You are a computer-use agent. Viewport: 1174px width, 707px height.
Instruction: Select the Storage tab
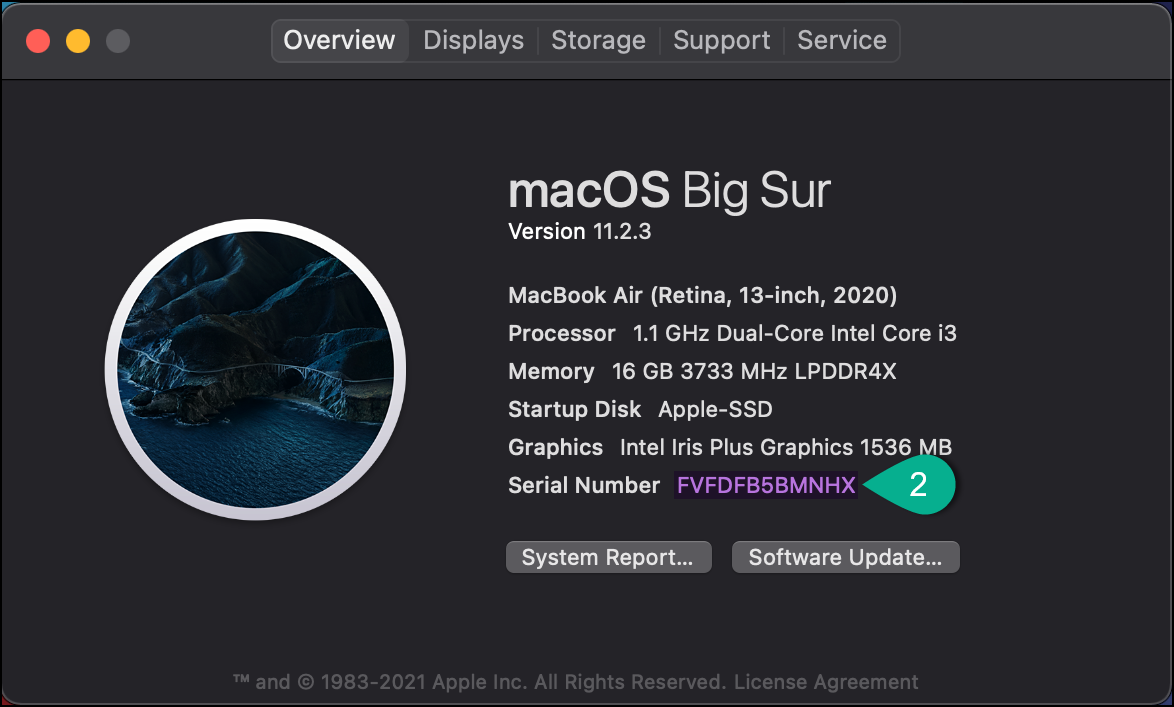click(598, 41)
